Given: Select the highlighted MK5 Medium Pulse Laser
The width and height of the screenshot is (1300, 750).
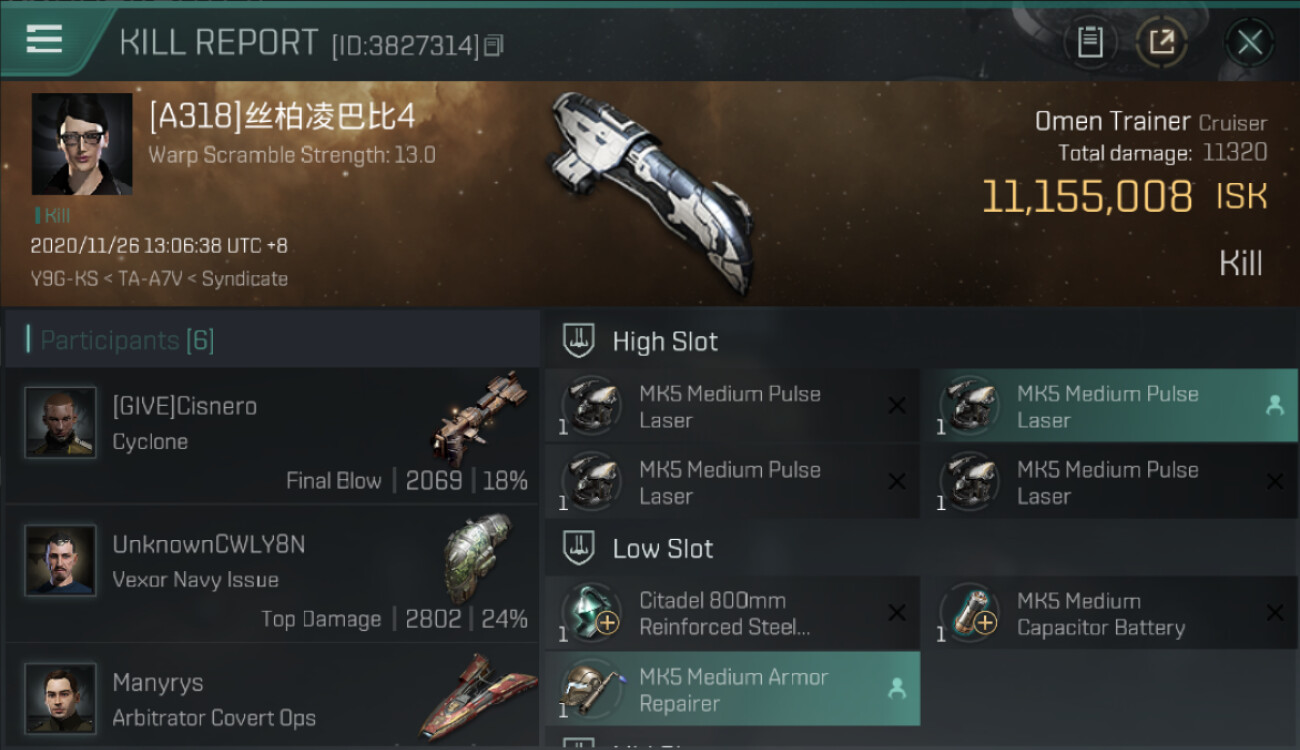Looking at the screenshot, I should pyautogui.click(x=1109, y=406).
